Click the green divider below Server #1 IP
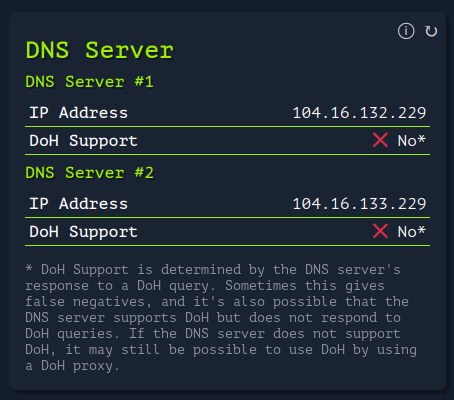Image resolution: width=454 pixels, height=400 pixels. coord(227,127)
